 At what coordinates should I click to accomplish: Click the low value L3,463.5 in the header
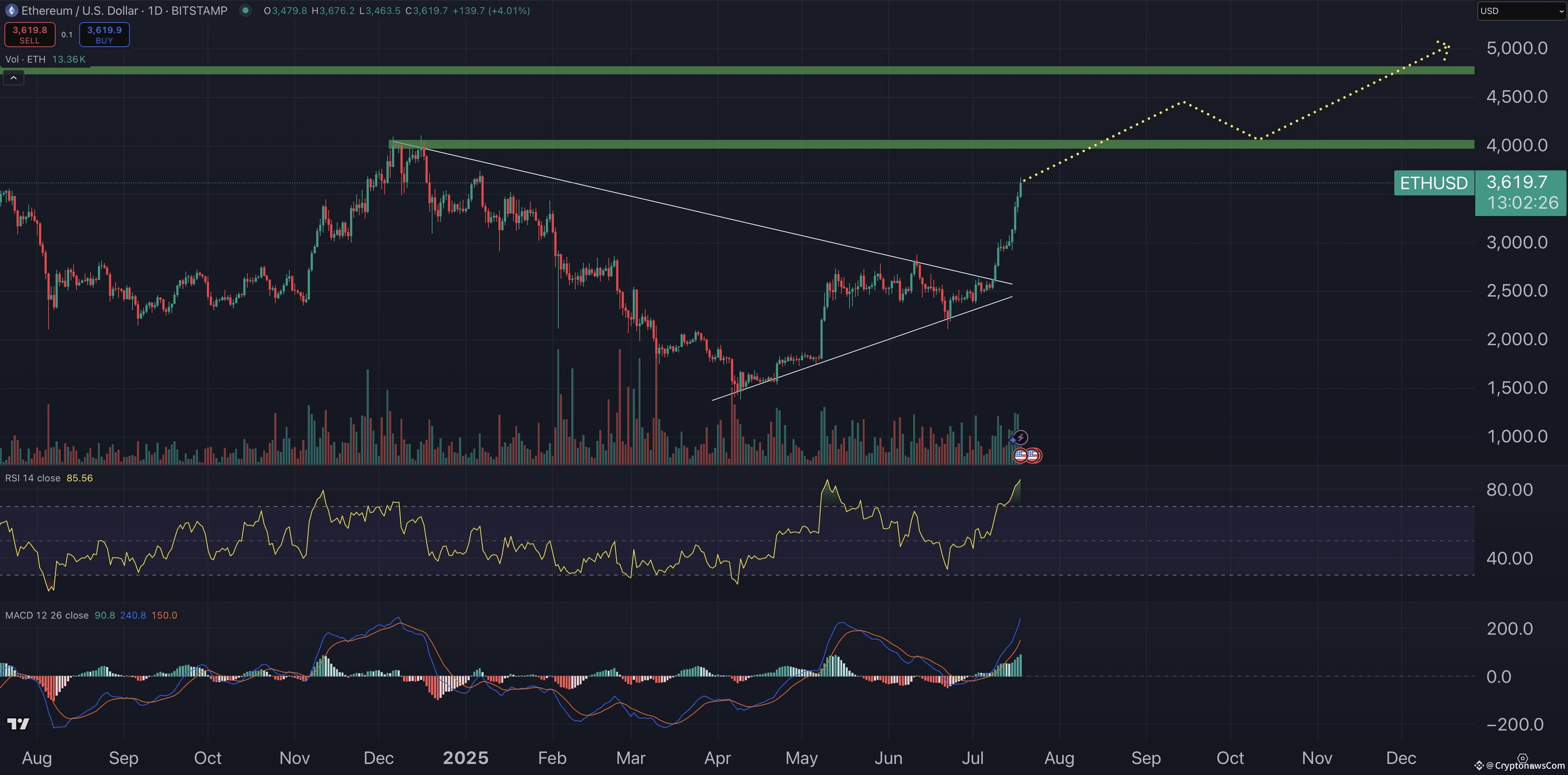380,10
